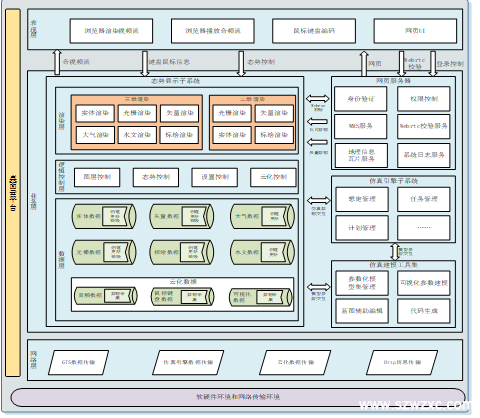Click the 大气渲染 box
Image resolution: width=480 pixels, height=418 pixels.
[95, 135]
